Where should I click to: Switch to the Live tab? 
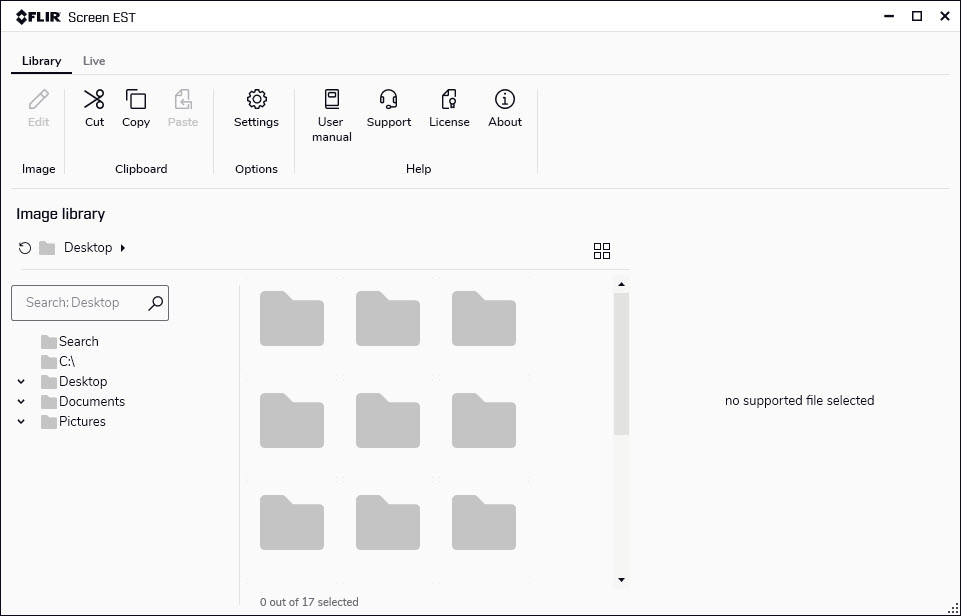point(94,61)
